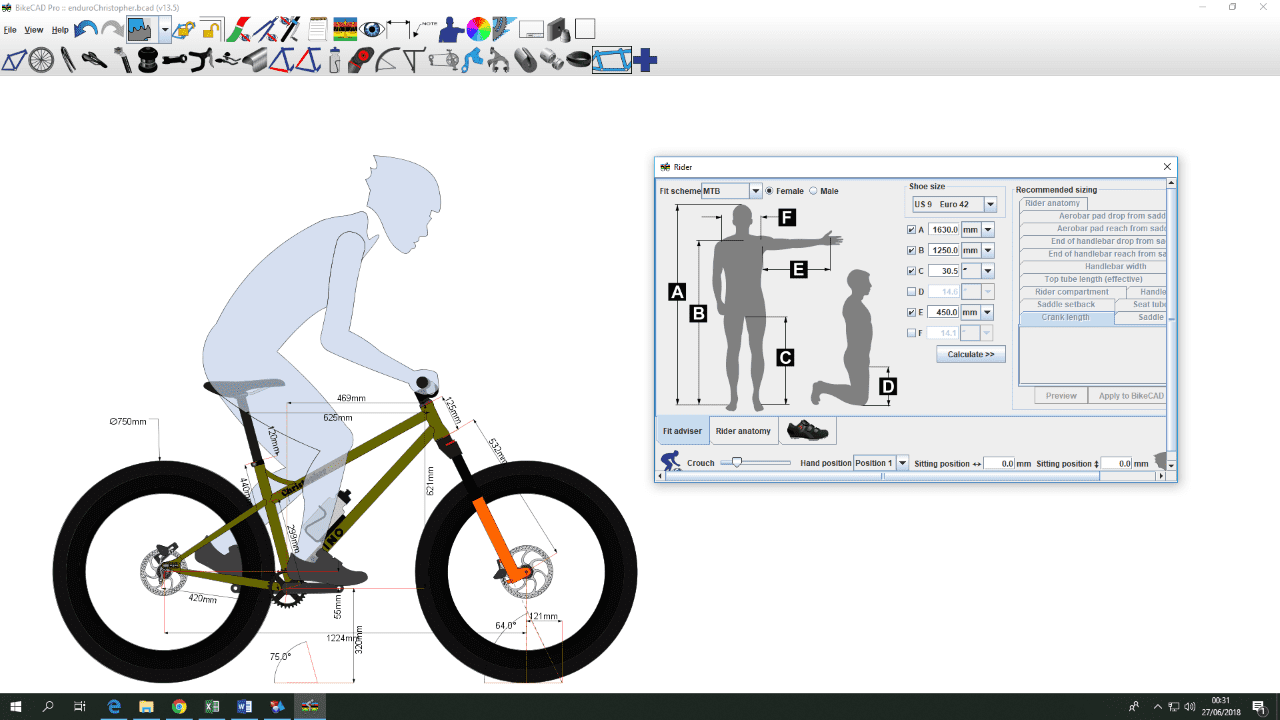Click the saddle icon in toolbar
The height and width of the screenshot is (720, 1280).
(94, 60)
